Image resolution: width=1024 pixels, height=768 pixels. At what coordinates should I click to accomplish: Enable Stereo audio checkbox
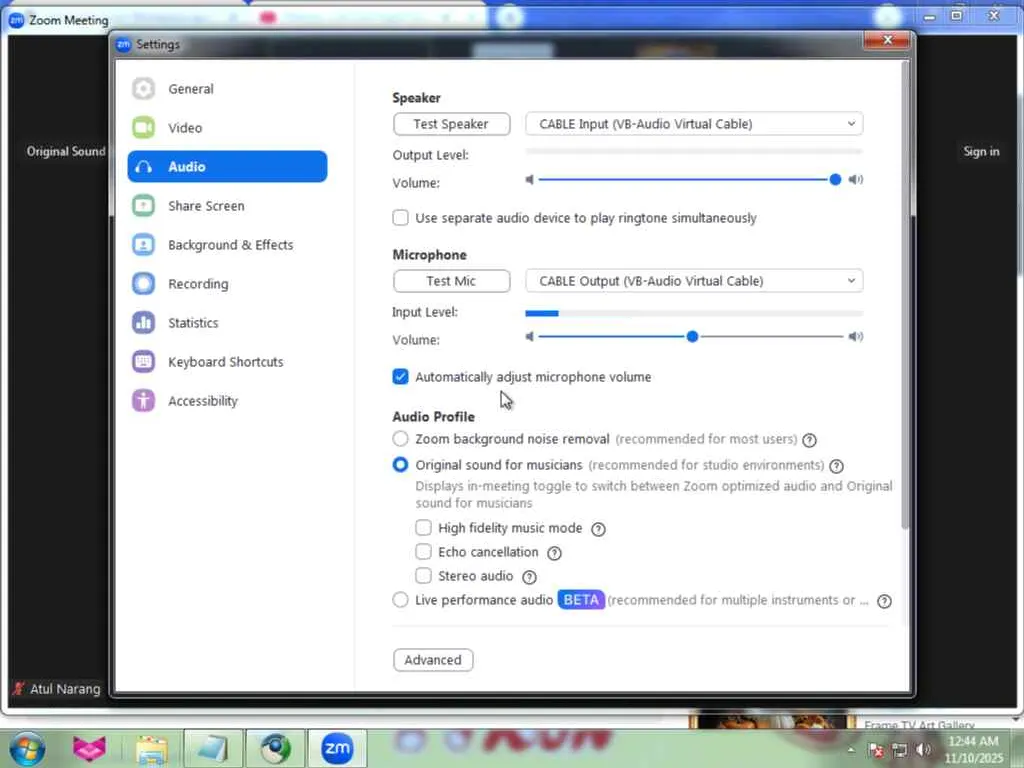tap(423, 575)
